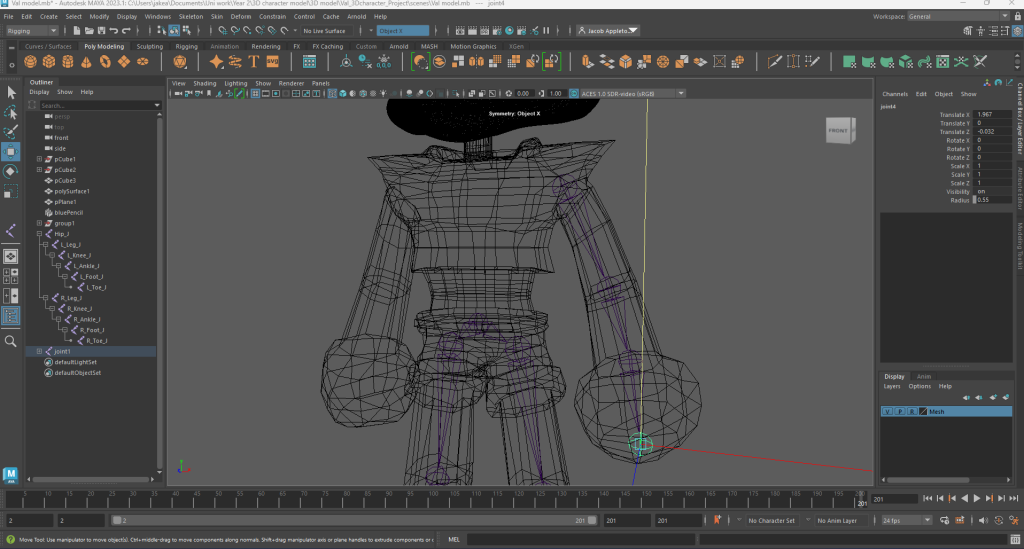Select the SVG import shelf icon
Viewport: 1024px width, 549px height.
272,62
